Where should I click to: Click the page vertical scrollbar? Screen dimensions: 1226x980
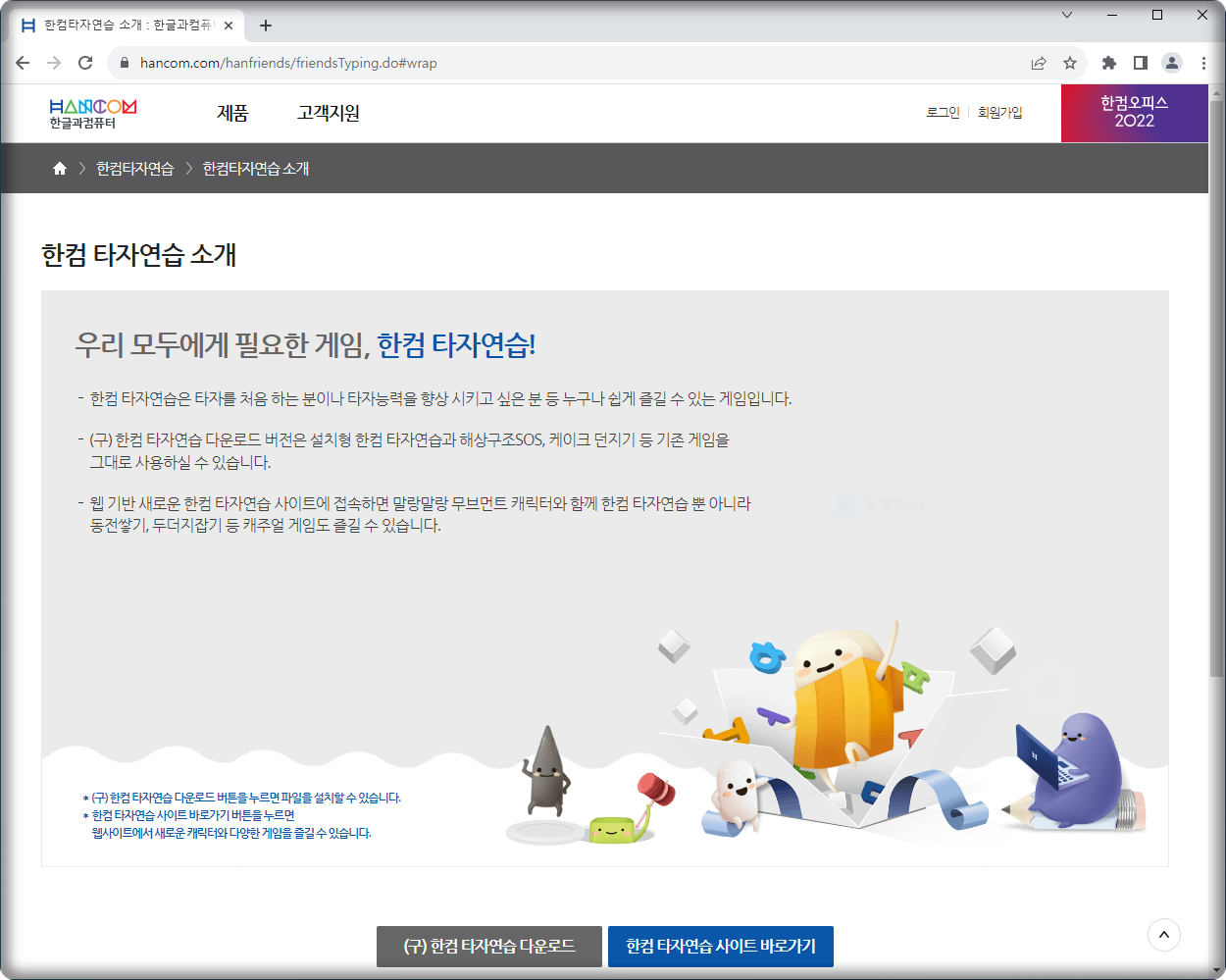(1217, 387)
